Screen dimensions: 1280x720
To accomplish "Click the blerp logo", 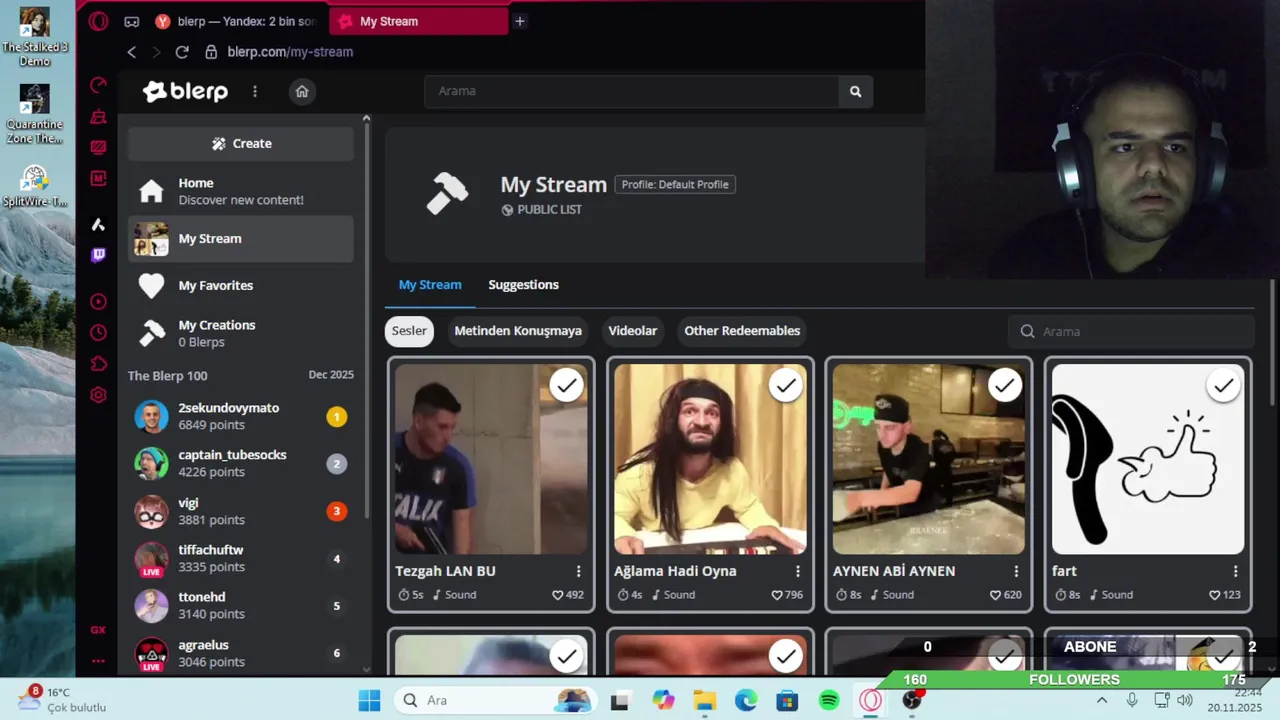I will coord(185,91).
